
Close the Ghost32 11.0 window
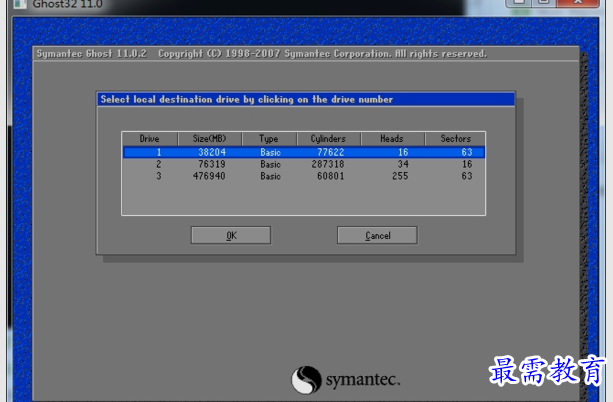[577, 2]
